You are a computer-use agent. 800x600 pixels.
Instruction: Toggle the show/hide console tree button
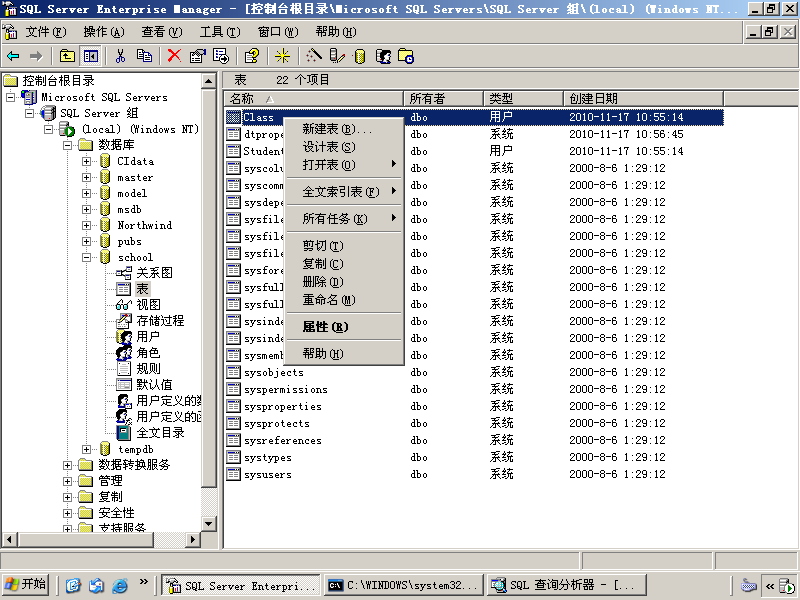[91, 56]
